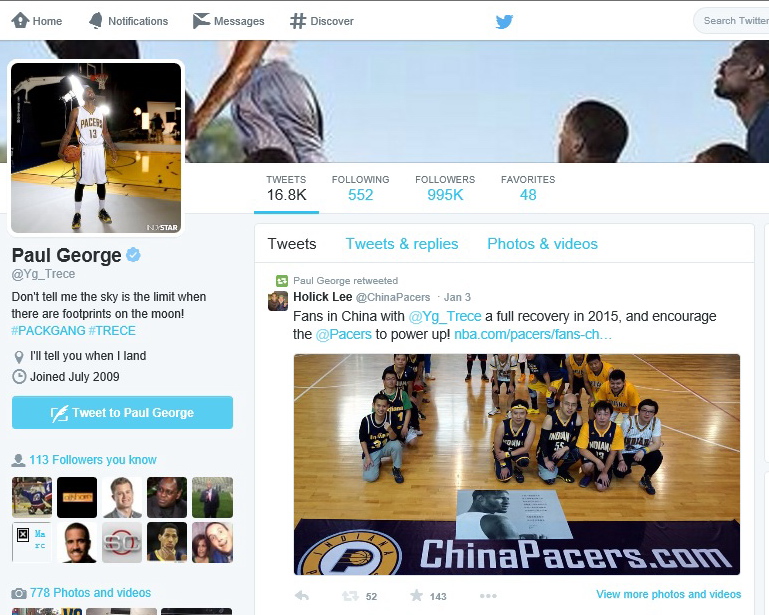The width and height of the screenshot is (769, 615).
Task: Click the Messages envelope icon
Action: 201,21
